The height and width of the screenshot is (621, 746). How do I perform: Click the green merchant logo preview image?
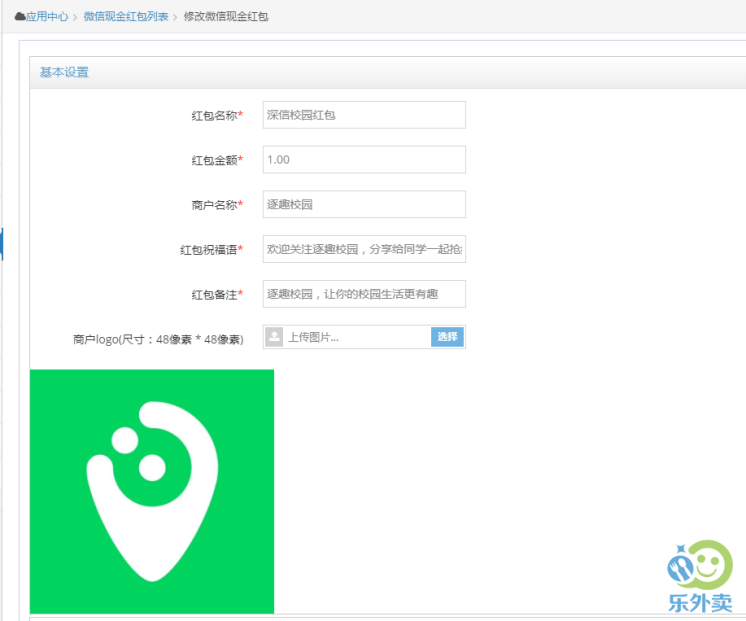coord(152,491)
